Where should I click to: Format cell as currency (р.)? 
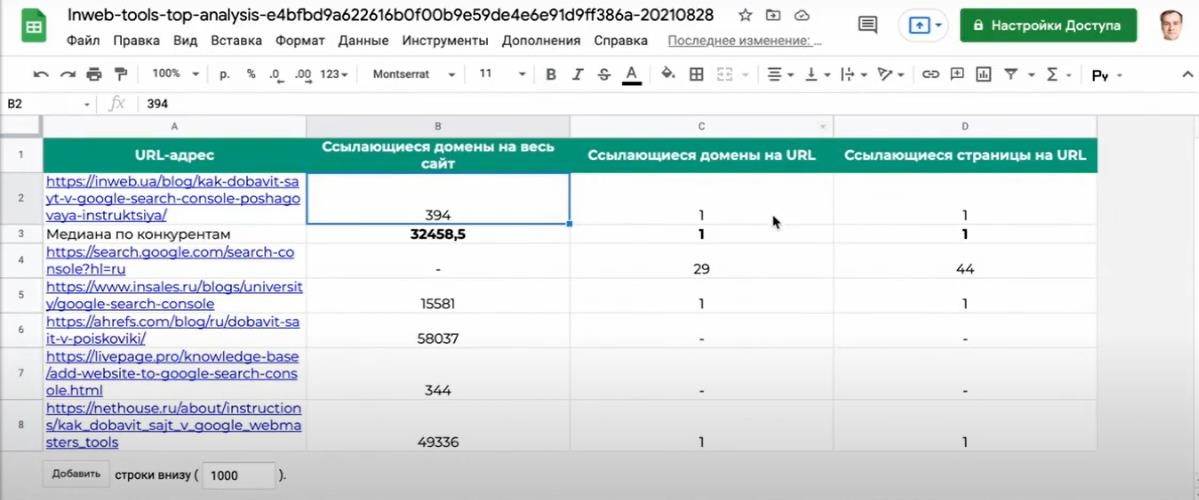[x=225, y=74]
